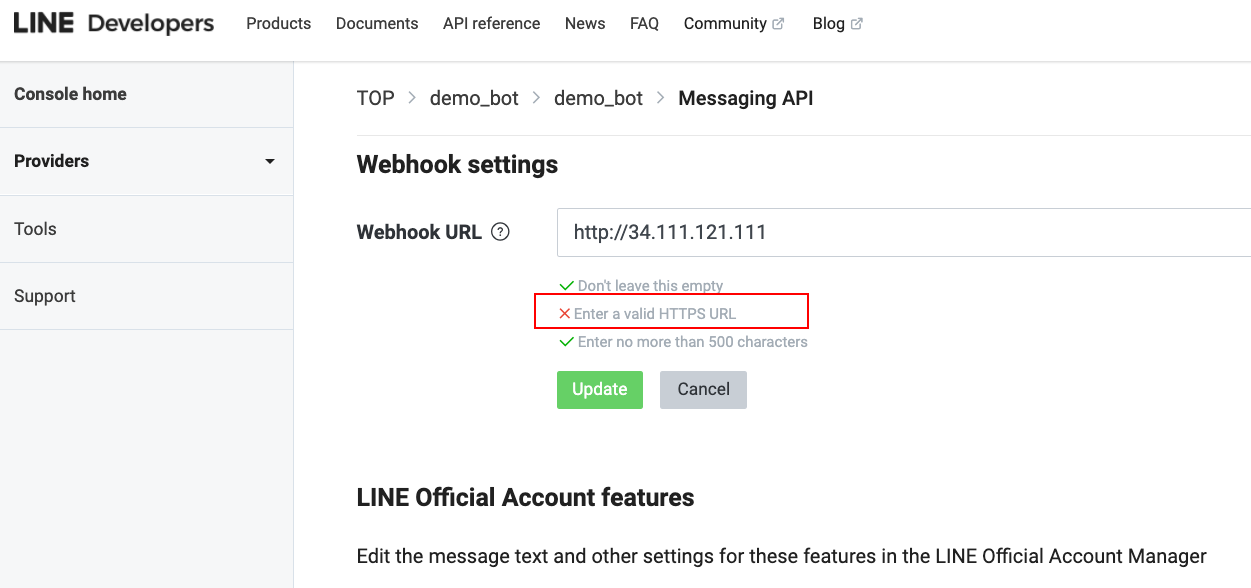Open the Community external link
The height and width of the screenshot is (588, 1251).
[734, 23]
